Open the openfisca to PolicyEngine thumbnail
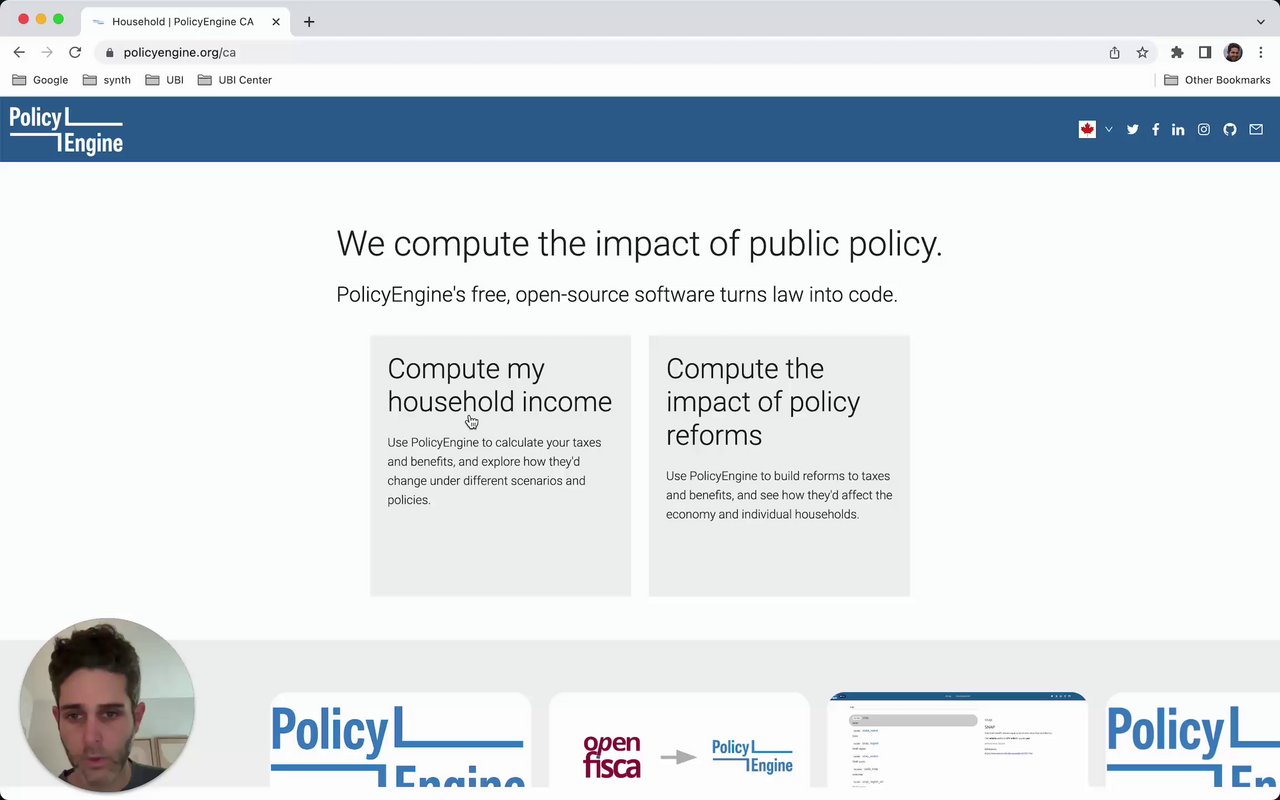Screen dimensions: 1280x800 (679, 740)
